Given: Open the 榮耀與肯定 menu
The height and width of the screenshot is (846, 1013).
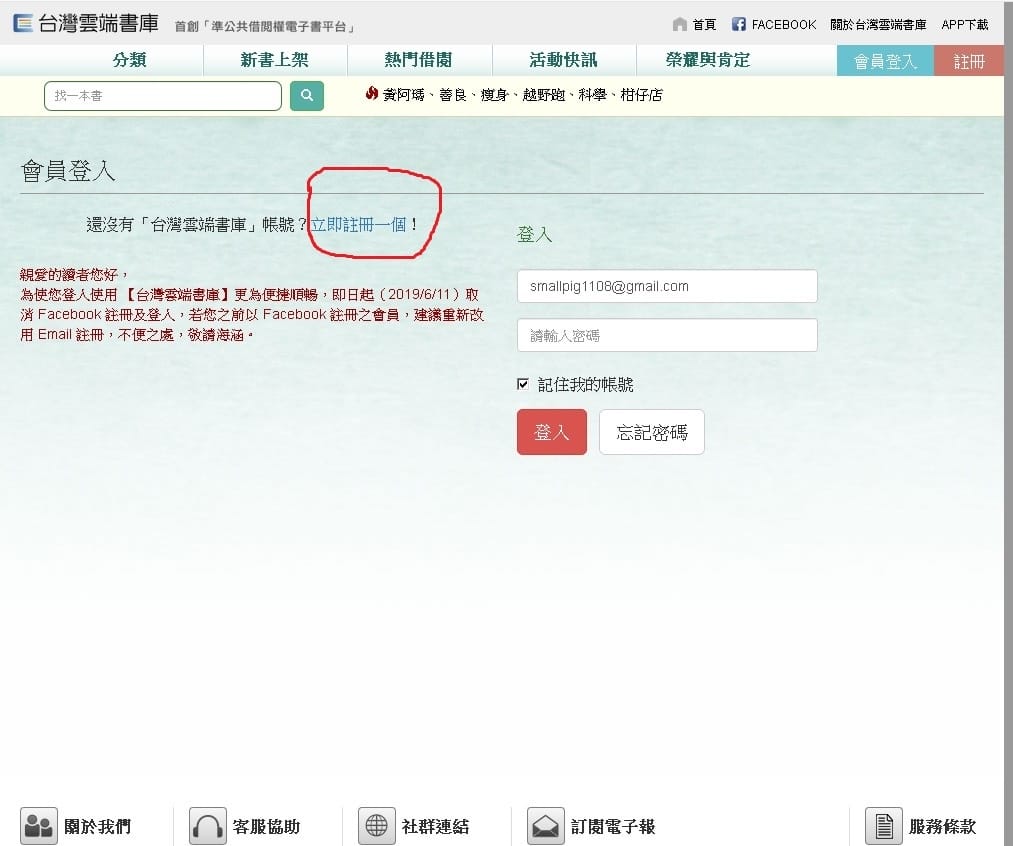Looking at the screenshot, I should click(x=707, y=60).
